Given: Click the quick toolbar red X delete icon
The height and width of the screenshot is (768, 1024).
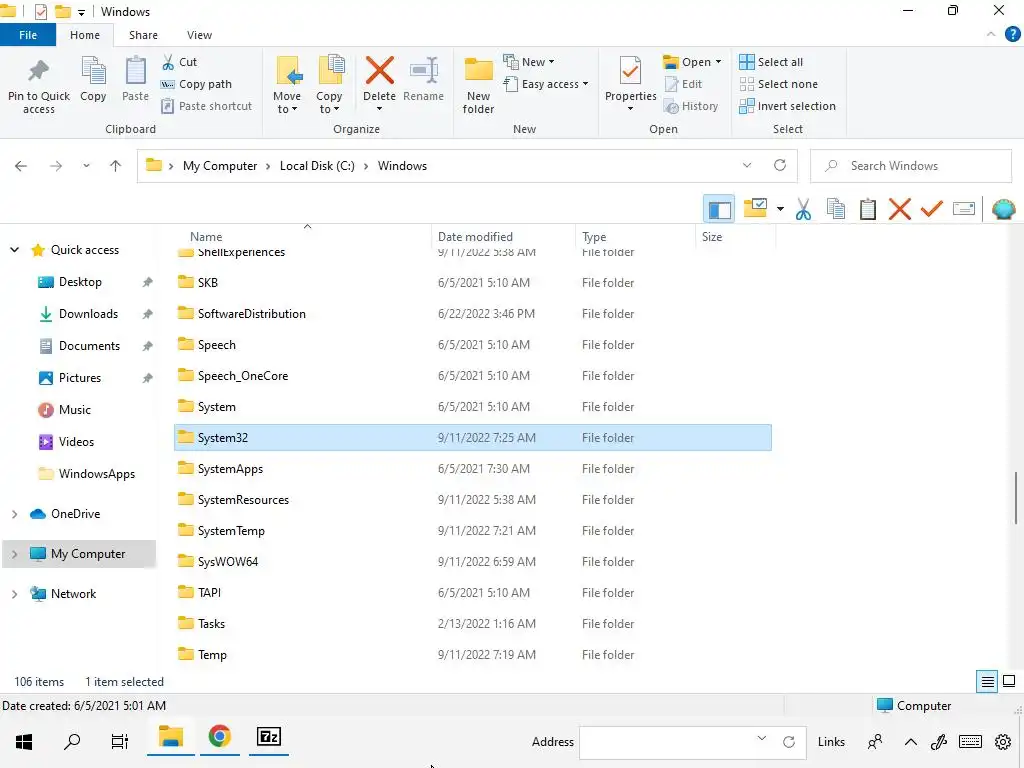Looking at the screenshot, I should point(900,210).
